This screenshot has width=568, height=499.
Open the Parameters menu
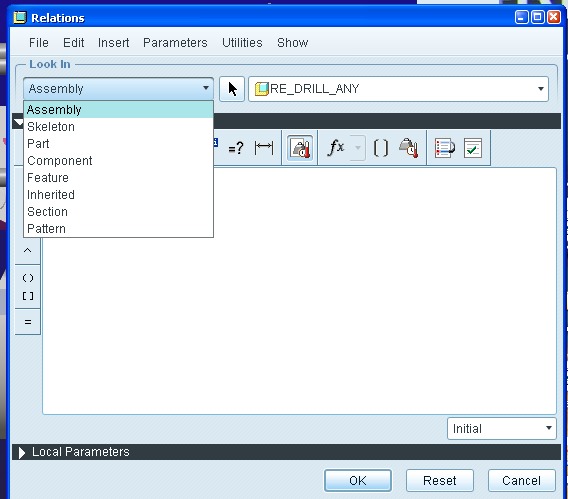[x=175, y=43]
